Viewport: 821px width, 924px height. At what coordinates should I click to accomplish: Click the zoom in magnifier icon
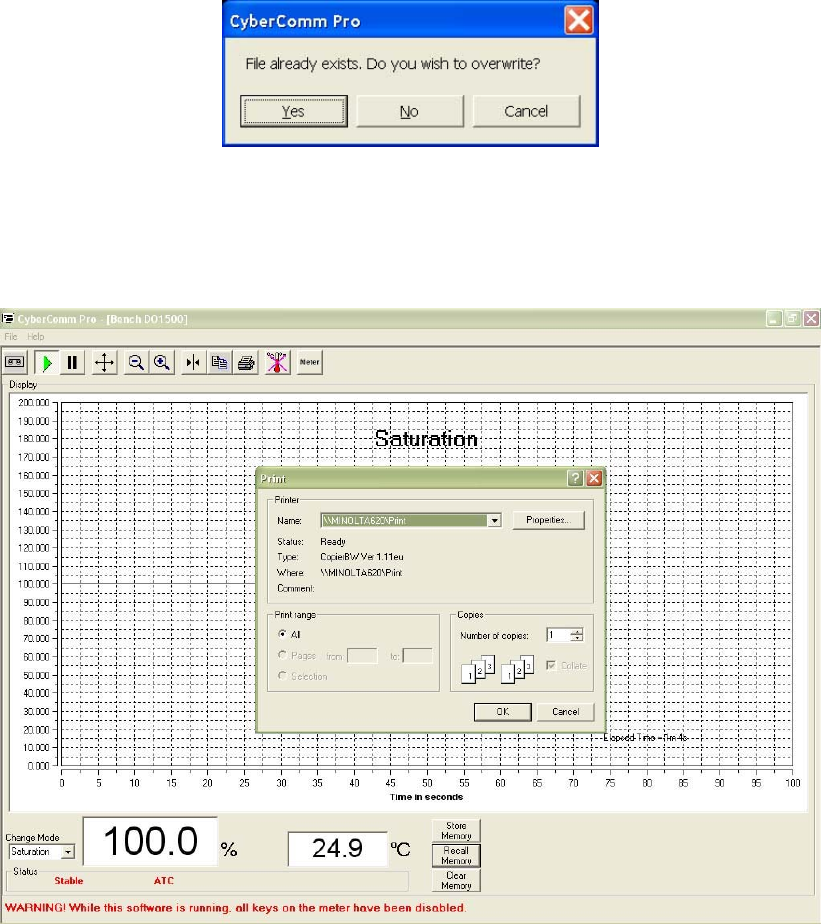(x=162, y=362)
